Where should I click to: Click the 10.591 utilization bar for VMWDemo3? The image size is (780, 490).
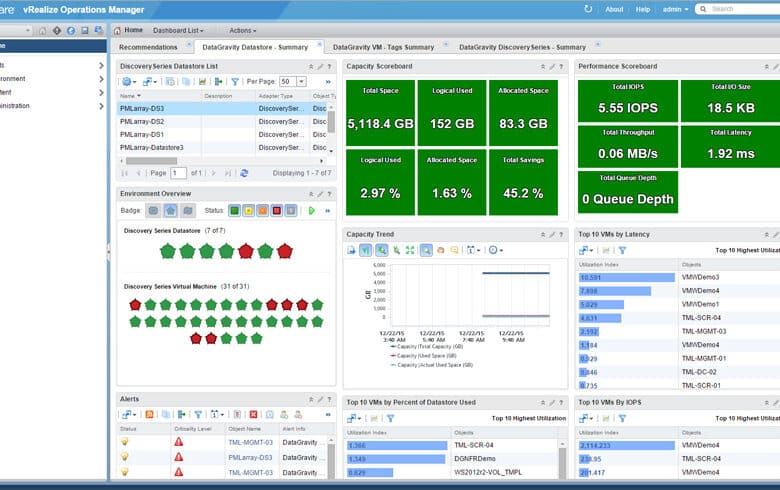[627, 278]
